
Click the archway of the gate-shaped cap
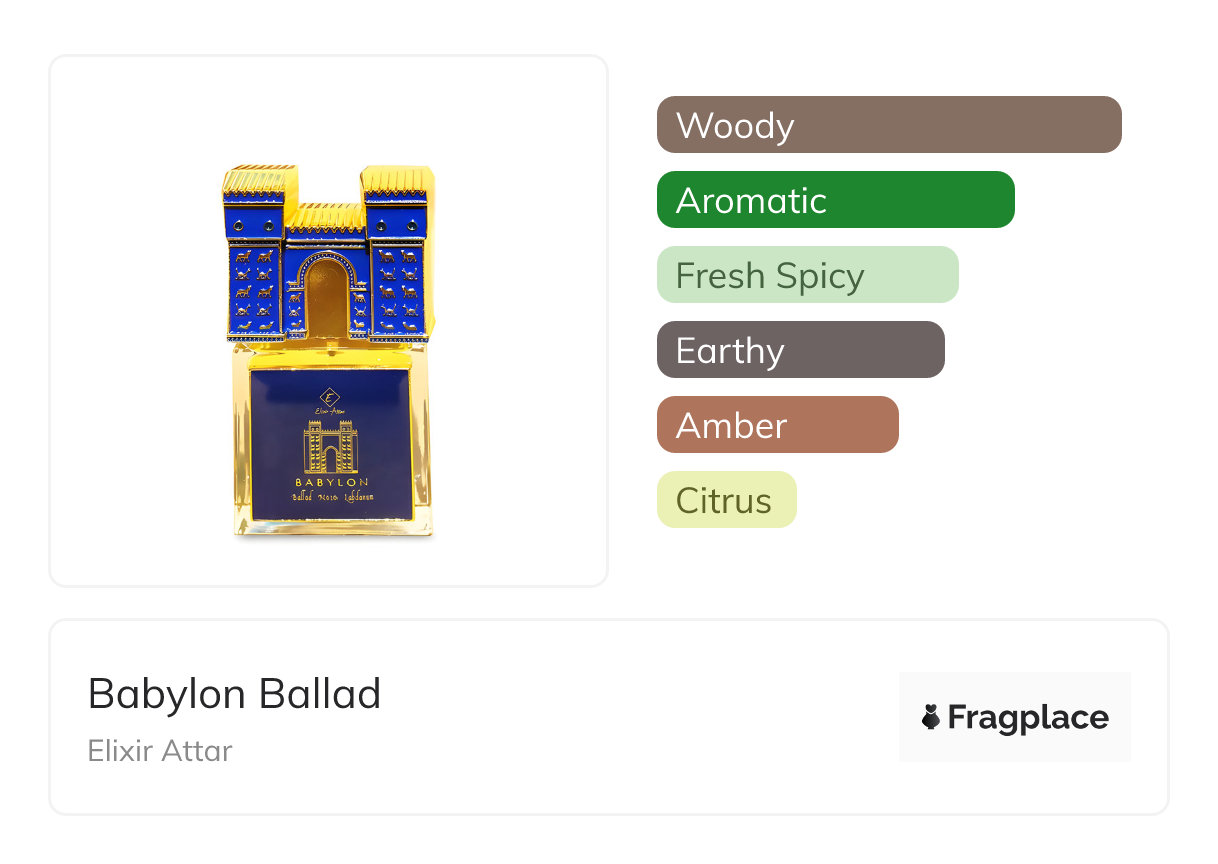click(327, 300)
